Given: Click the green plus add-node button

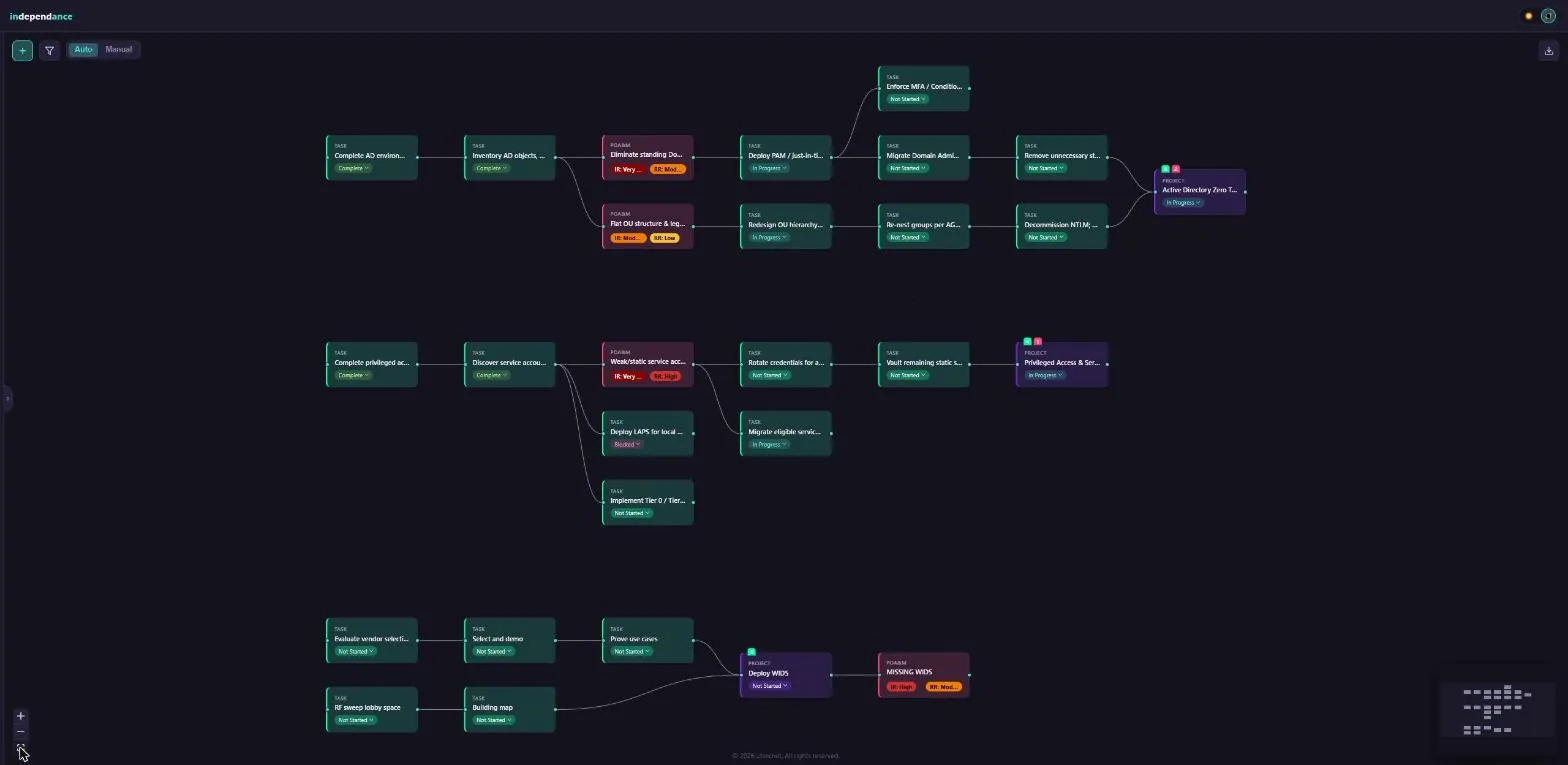Looking at the screenshot, I should tap(22, 50).
